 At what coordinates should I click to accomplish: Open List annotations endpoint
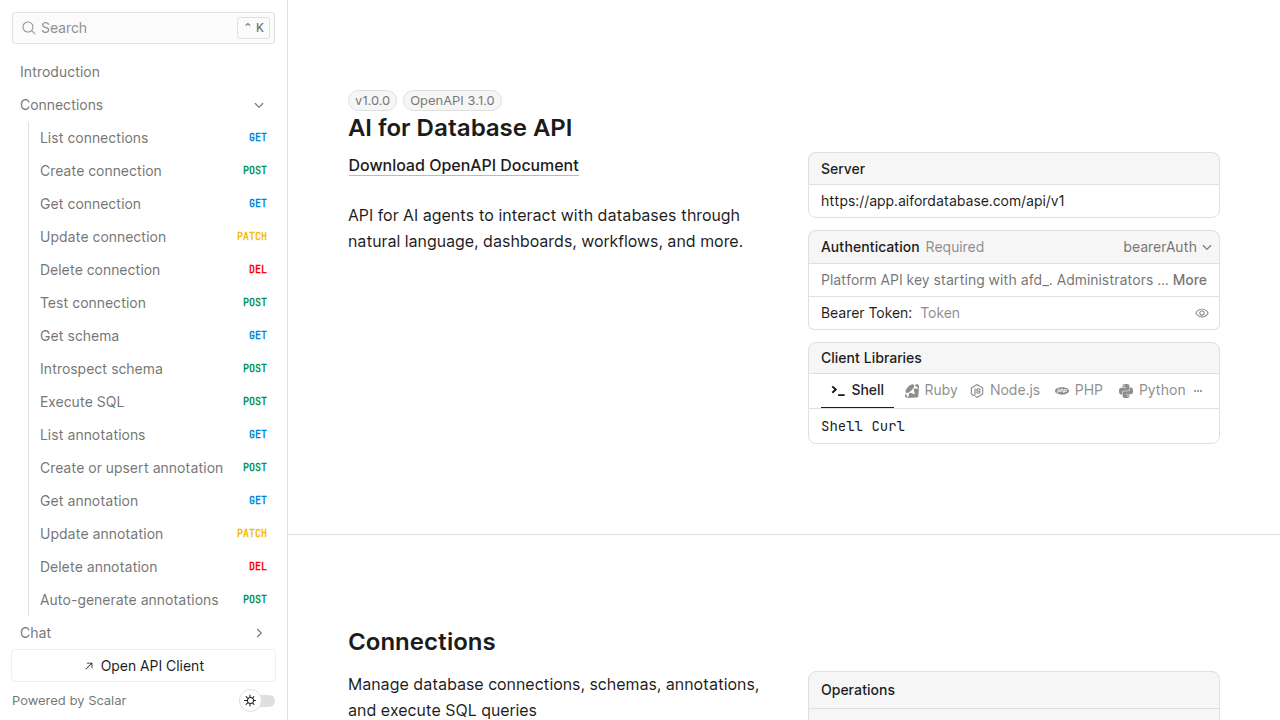tap(153, 435)
